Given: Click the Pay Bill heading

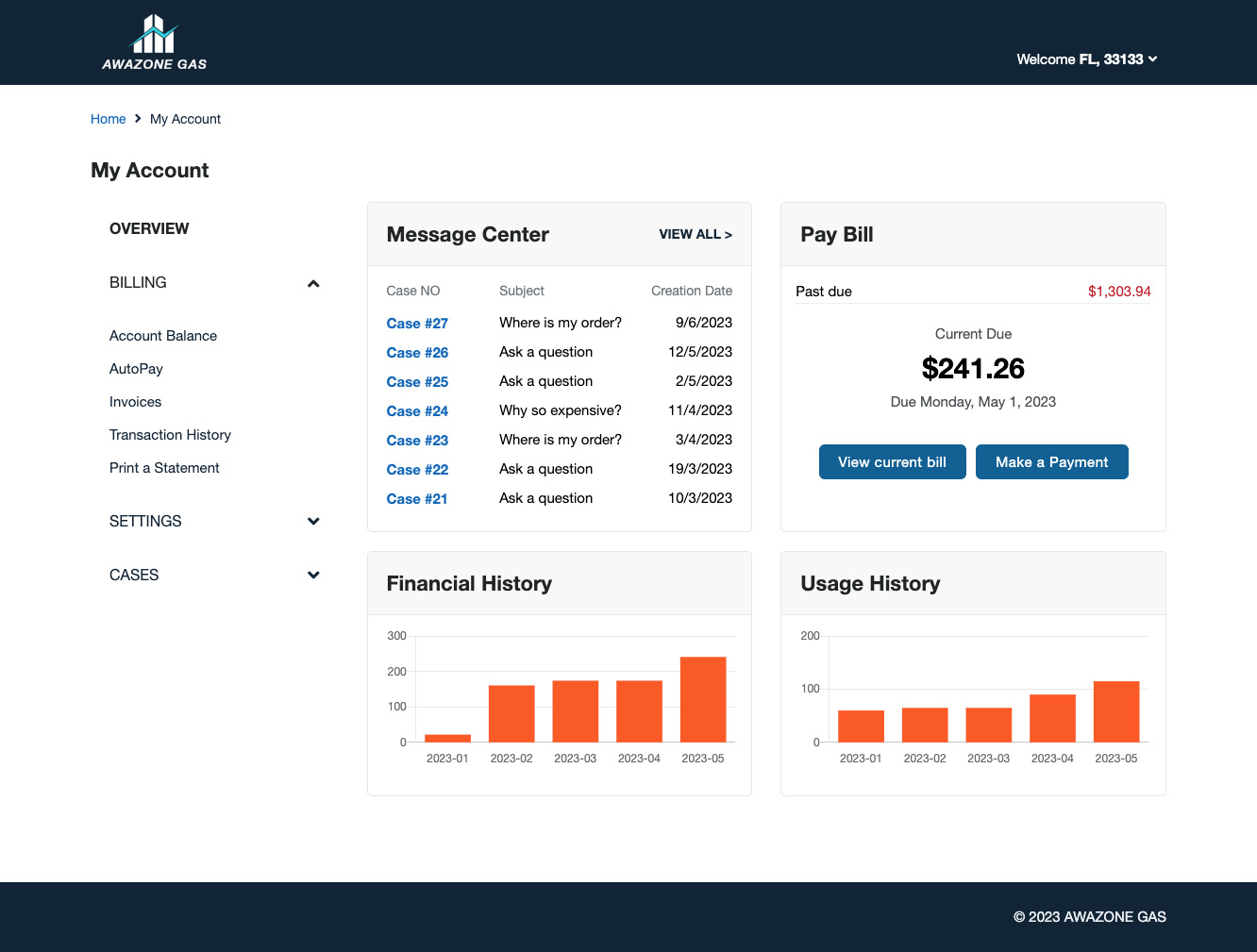Looking at the screenshot, I should pos(837,234).
